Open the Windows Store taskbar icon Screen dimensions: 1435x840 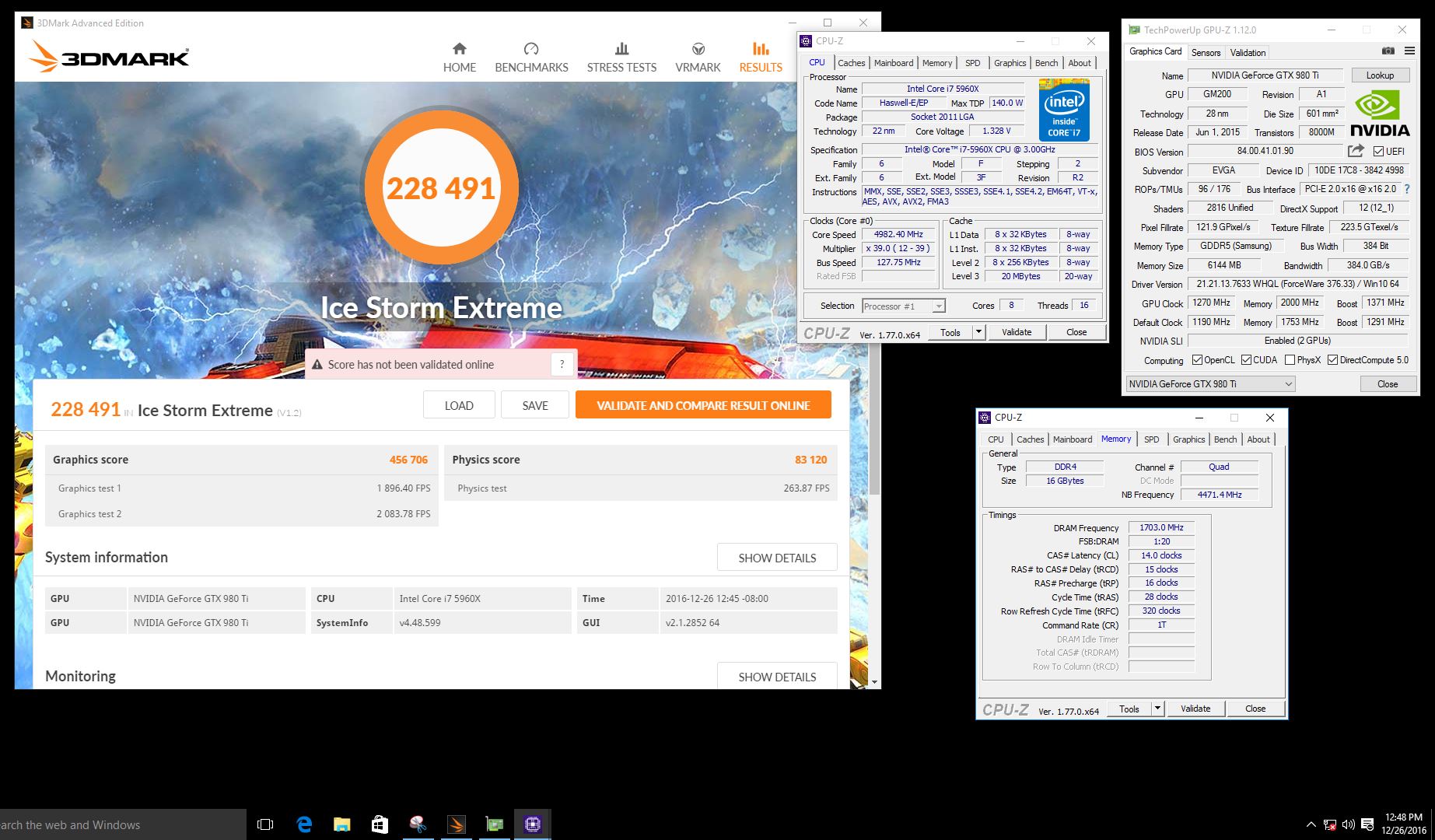point(380,824)
